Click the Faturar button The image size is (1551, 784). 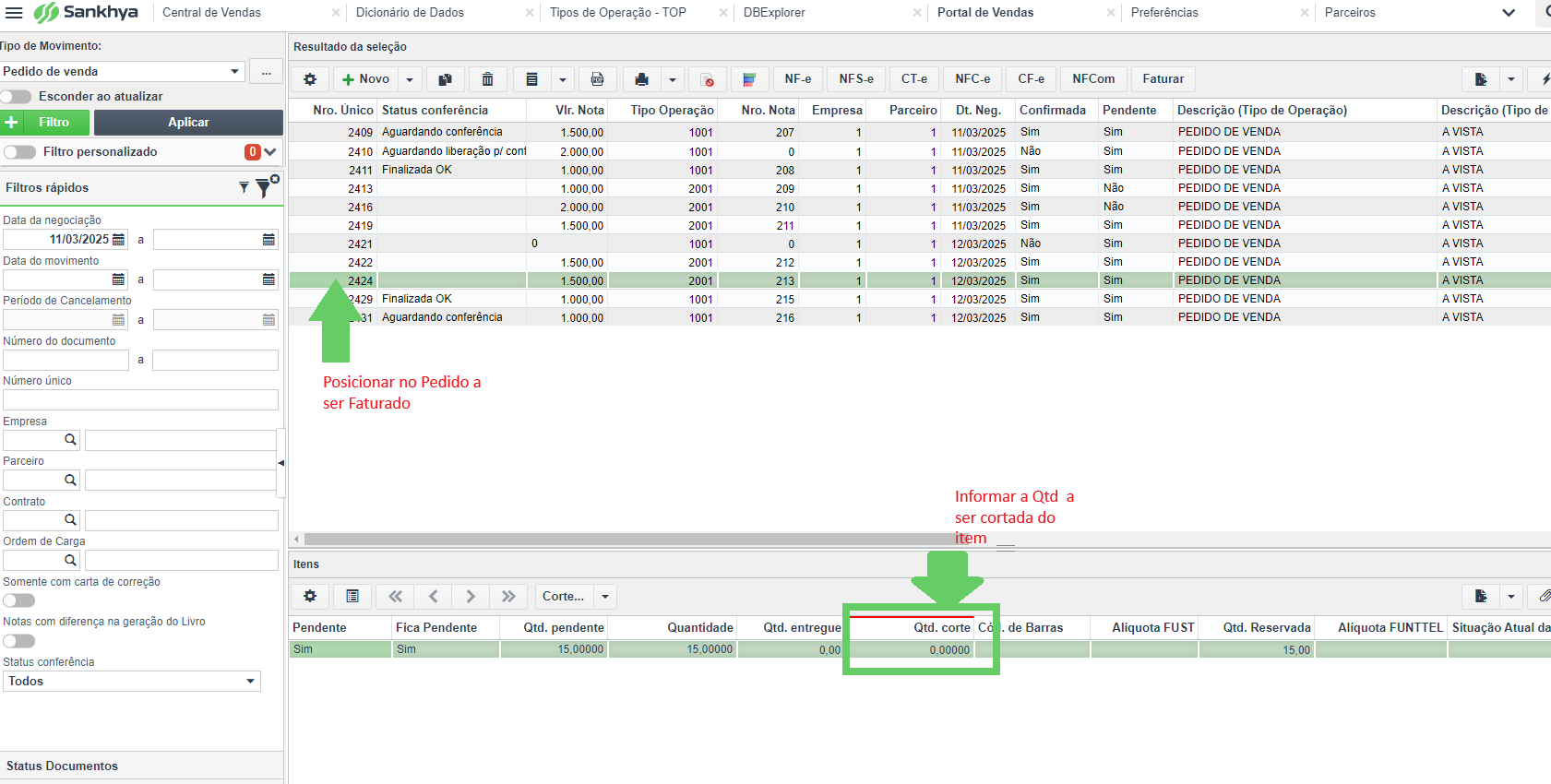coord(1163,79)
